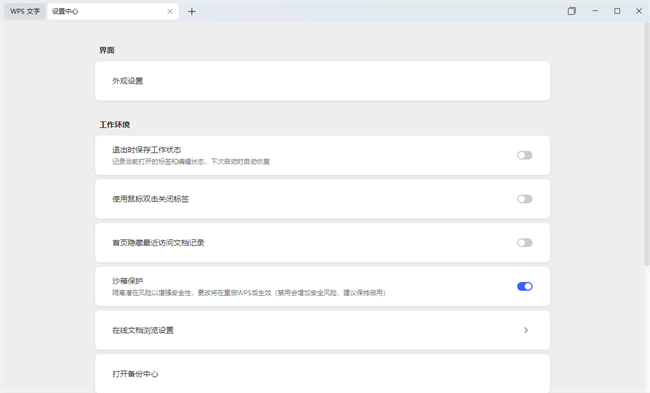Open 外观设置 row

point(323,81)
